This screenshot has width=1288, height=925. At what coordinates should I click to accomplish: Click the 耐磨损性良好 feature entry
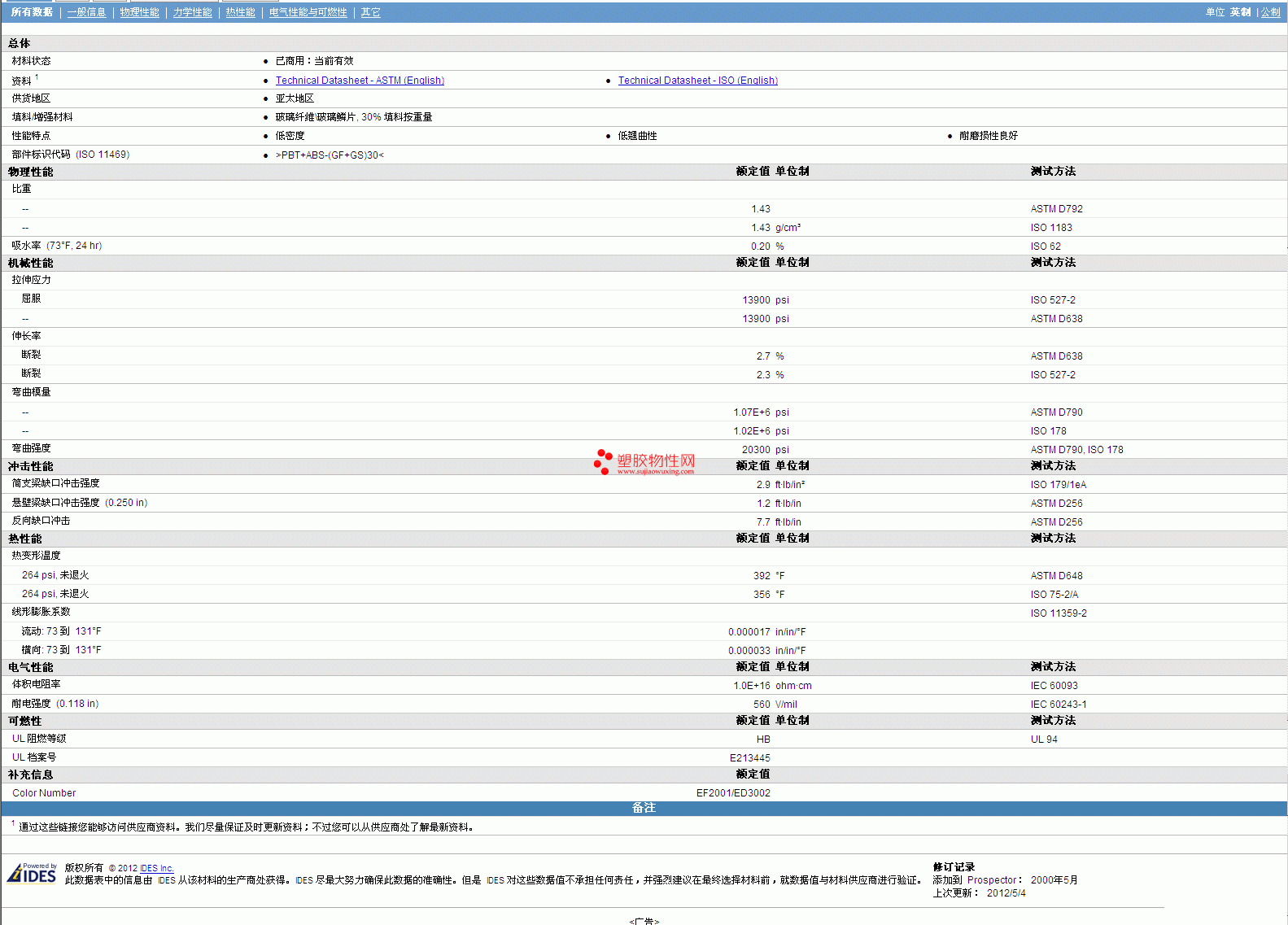pos(989,136)
